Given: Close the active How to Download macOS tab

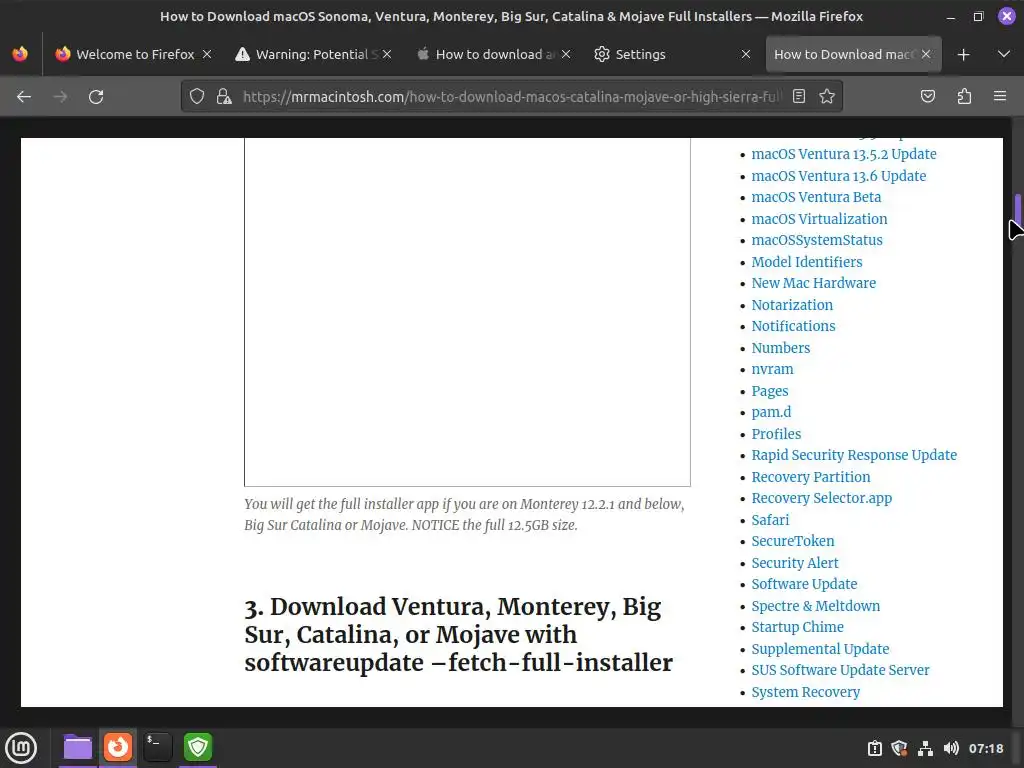Looking at the screenshot, I should pyautogui.click(x=926, y=54).
